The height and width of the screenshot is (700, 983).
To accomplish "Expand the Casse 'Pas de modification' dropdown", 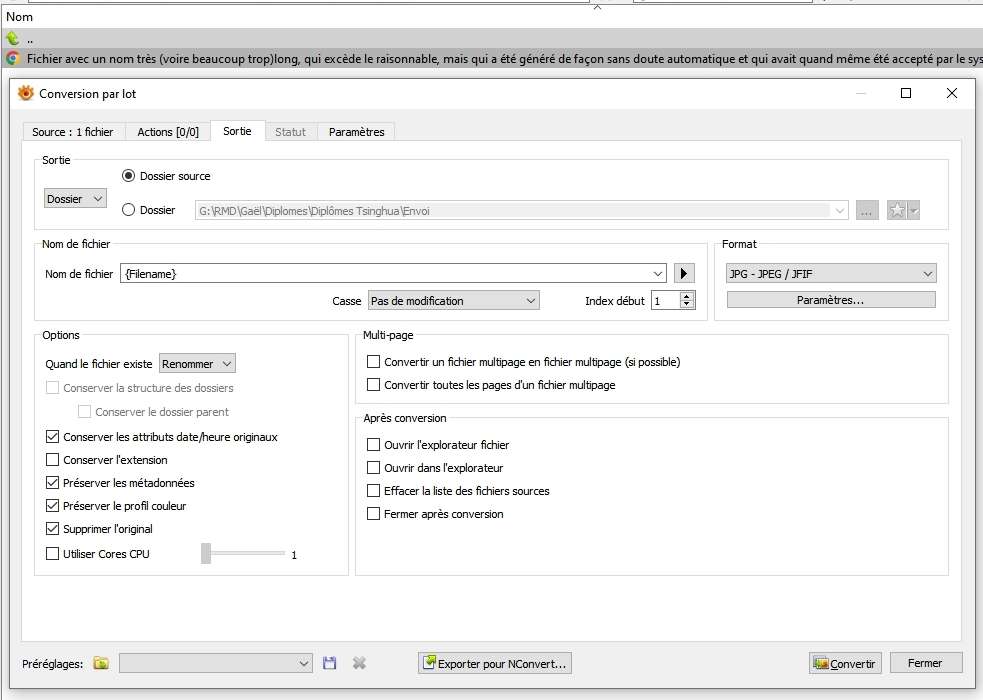I will 453,300.
